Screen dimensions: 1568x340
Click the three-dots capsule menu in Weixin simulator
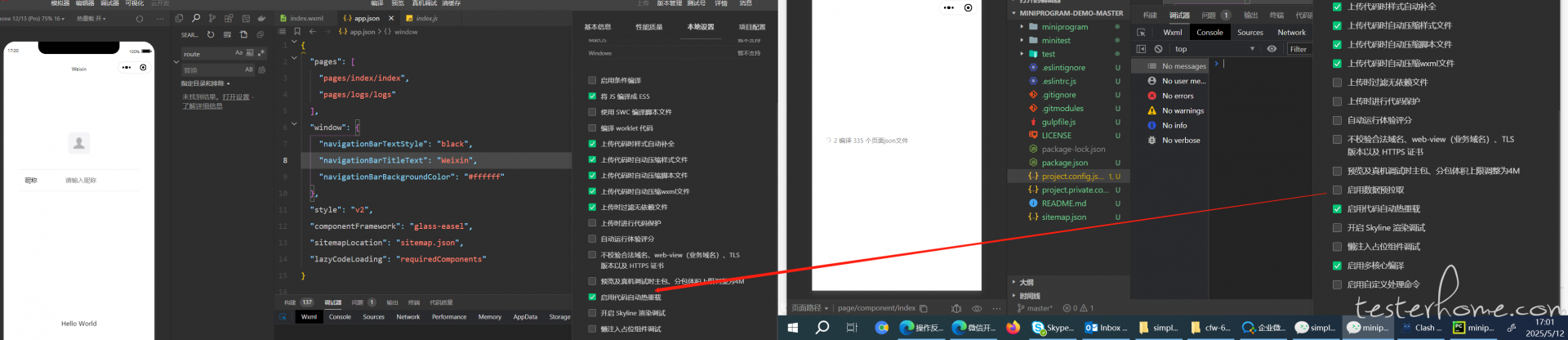point(127,67)
